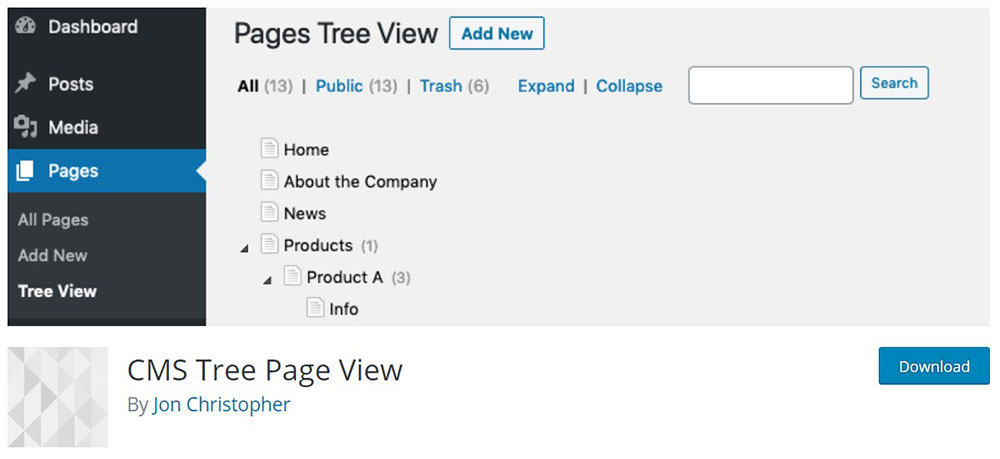Click the News page document icon

(x=269, y=213)
